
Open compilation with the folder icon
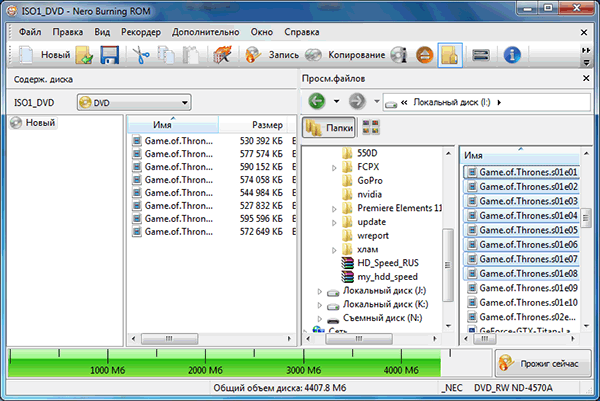[84, 55]
